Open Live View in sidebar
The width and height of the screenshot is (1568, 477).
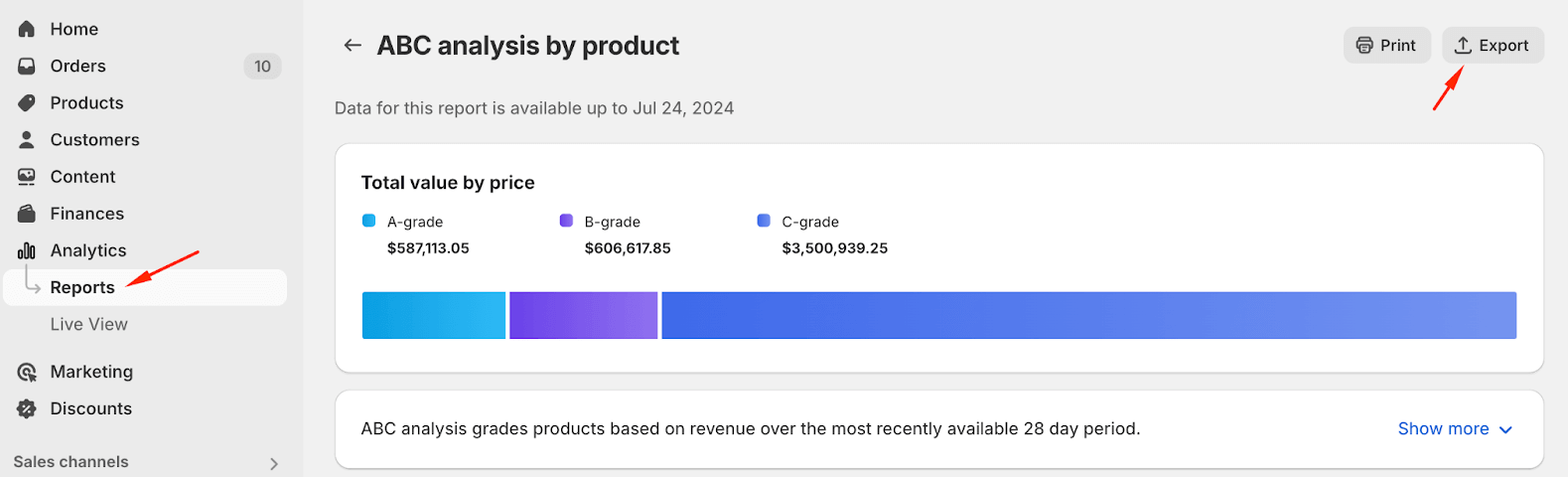[x=88, y=324]
